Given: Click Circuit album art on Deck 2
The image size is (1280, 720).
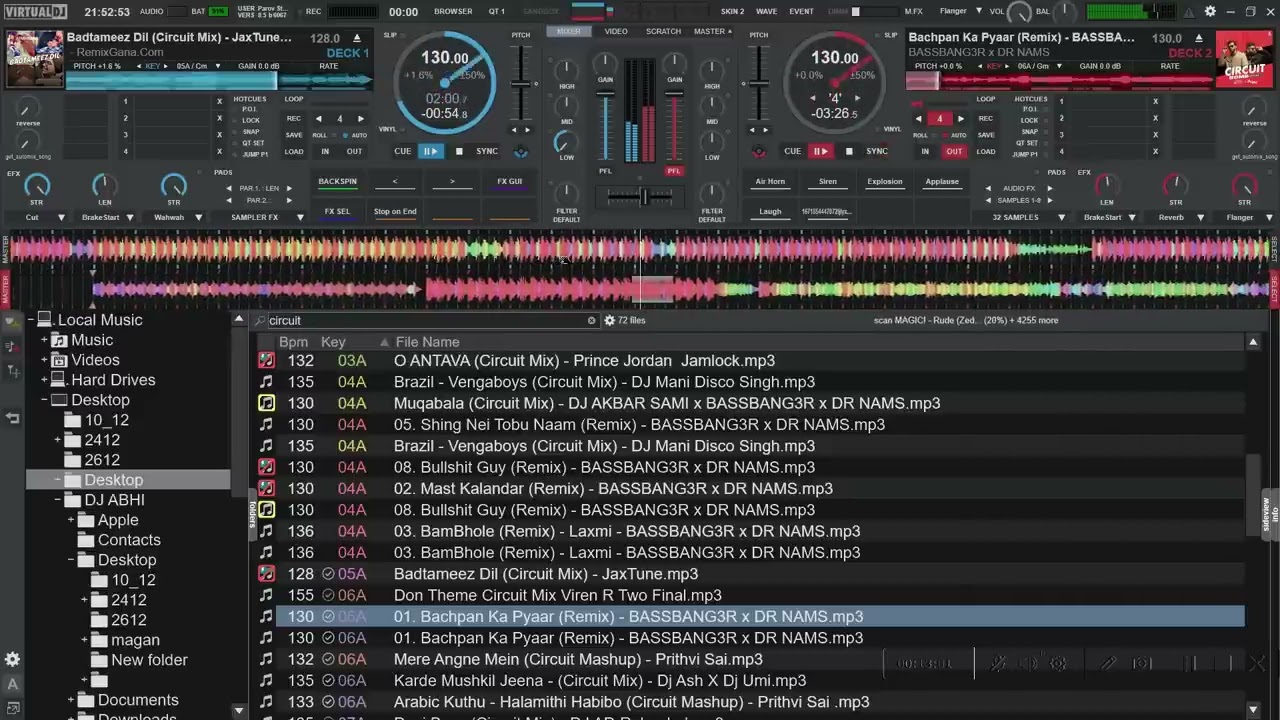Looking at the screenshot, I should point(1245,59).
